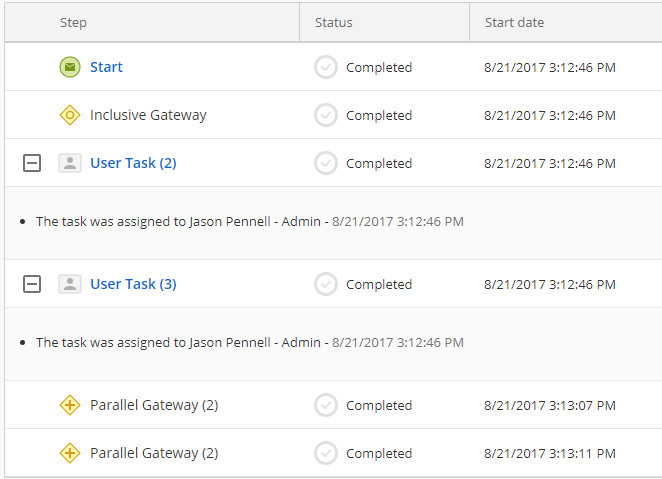Click the Parallel Gateway icon in the 3:13:11 PM row
Image resolution: width=662 pixels, height=479 pixels.
pos(69,453)
